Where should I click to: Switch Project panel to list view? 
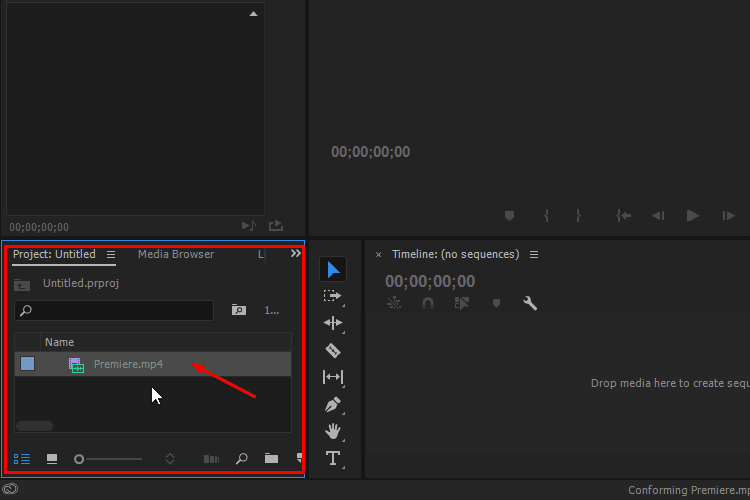22,459
